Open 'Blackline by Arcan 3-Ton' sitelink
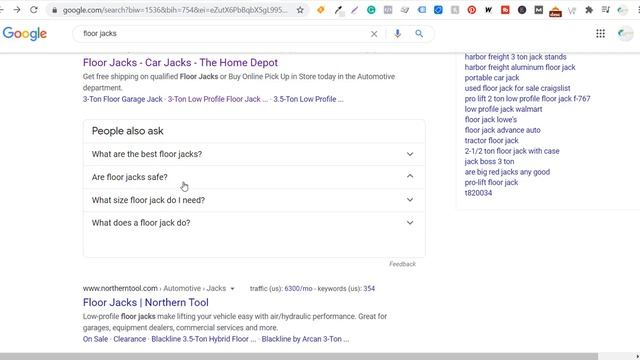 tap(305, 339)
